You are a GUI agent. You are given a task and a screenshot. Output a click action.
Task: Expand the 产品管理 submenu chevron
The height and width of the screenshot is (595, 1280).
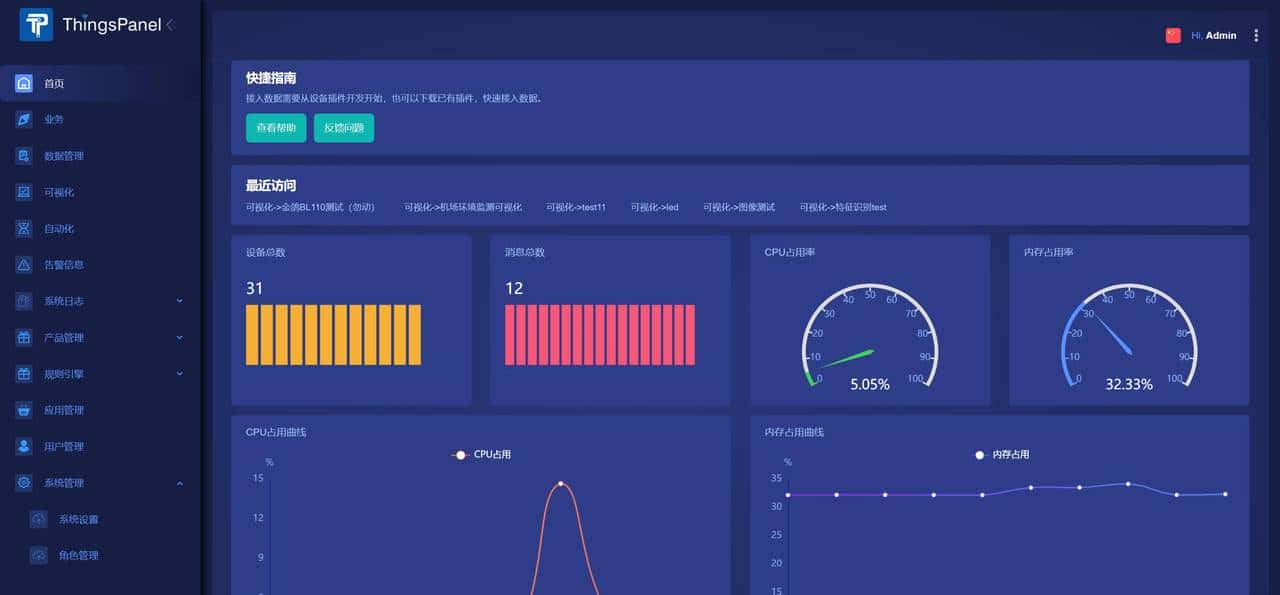coord(180,338)
